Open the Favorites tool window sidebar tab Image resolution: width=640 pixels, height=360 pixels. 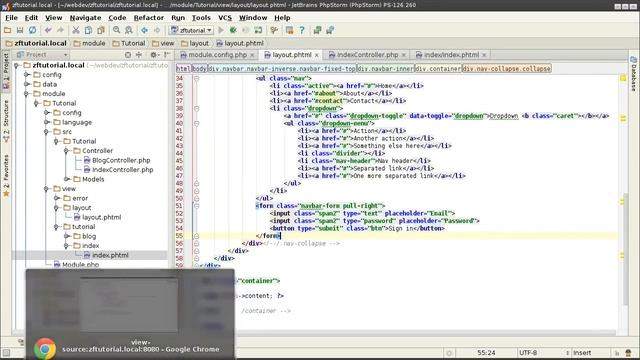click(x=6, y=176)
